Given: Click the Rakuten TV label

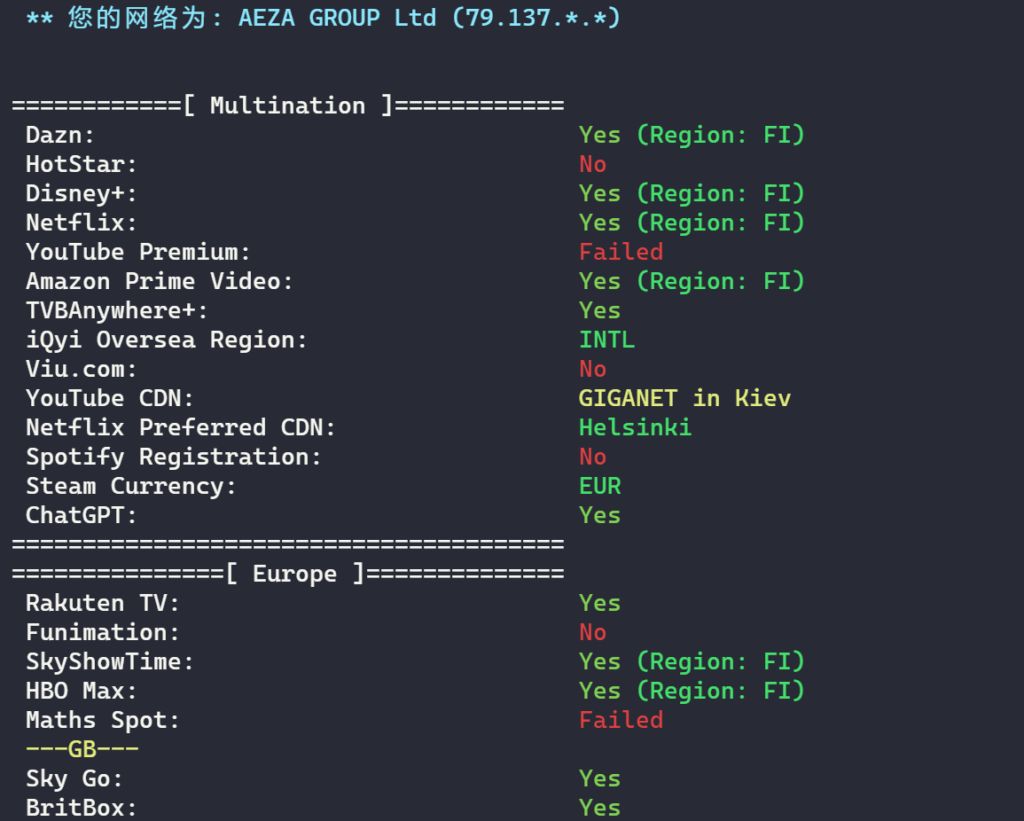Looking at the screenshot, I should coord(103,603).
